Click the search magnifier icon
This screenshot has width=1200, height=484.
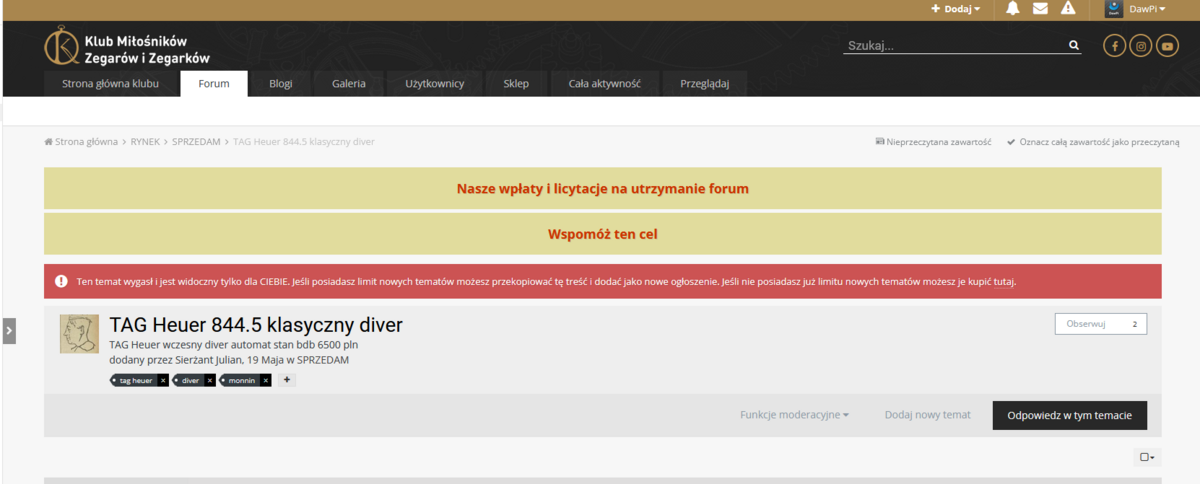click(x=1074, y=46)
